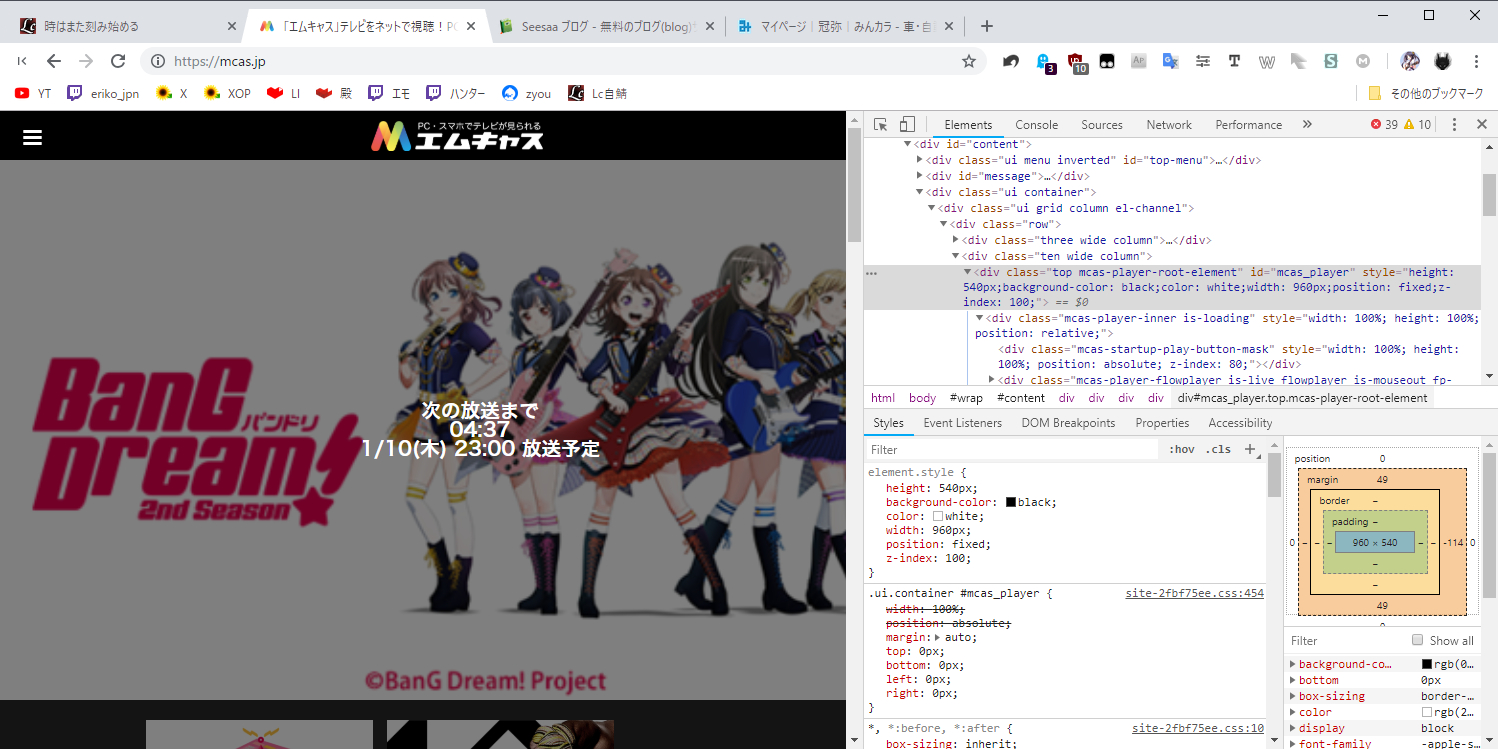Toggle the device toolbar icon
The width and height of the screenshot is (1498, 749).
(x=907, y=125)
